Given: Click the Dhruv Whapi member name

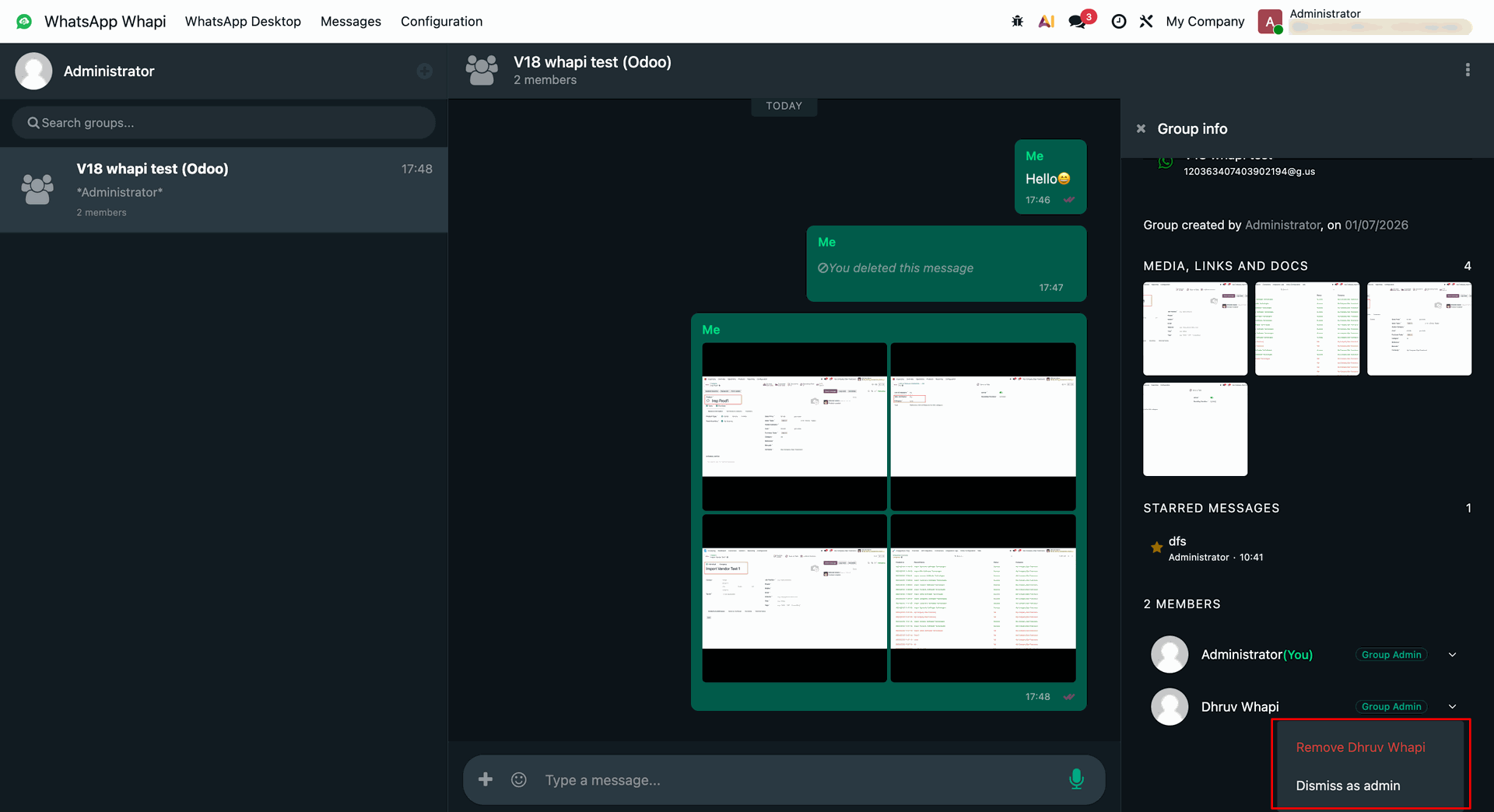Looking at the screenshot, I should tap(1240, 707).
